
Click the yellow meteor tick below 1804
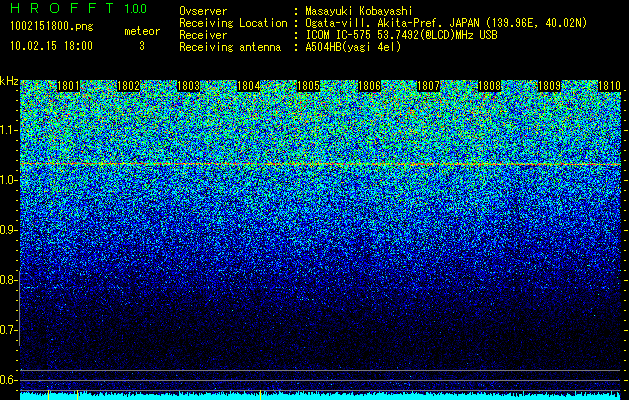click(x=261, y=396)
